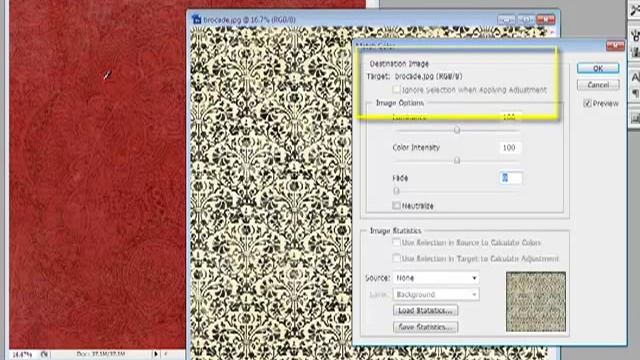Click the Color Intensity slider handle

click(457, 160)
